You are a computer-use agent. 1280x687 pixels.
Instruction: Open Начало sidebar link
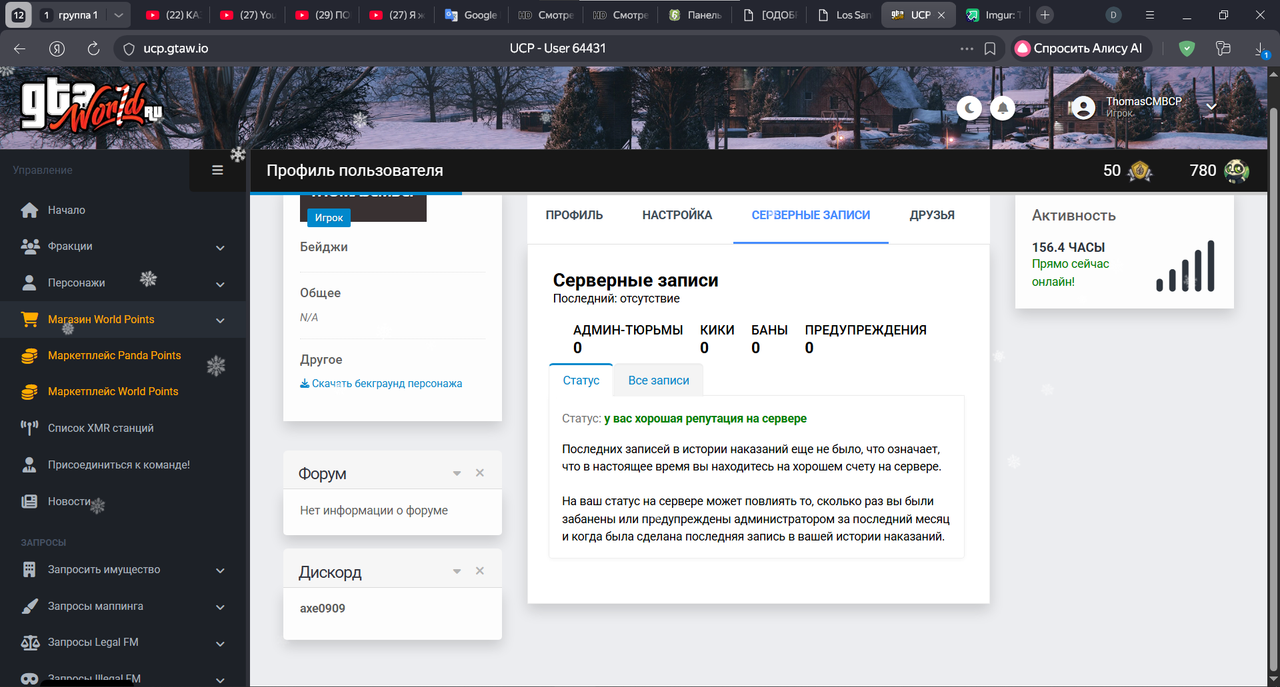(x=66, y=210)
